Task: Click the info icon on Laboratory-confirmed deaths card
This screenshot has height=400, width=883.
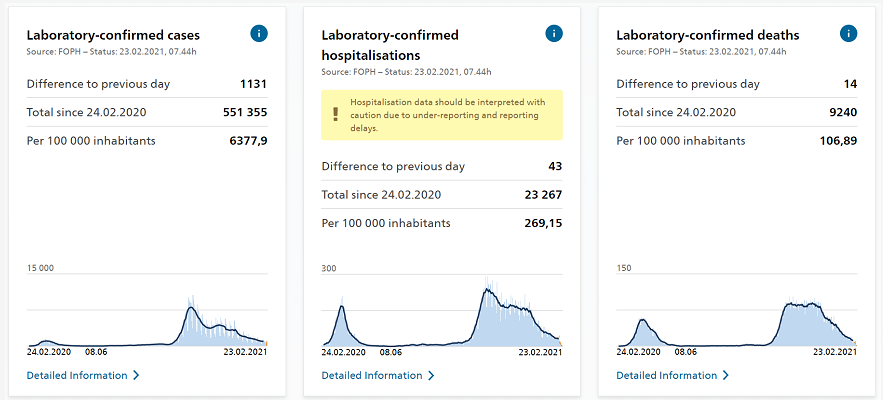Action: click(848, 34)
